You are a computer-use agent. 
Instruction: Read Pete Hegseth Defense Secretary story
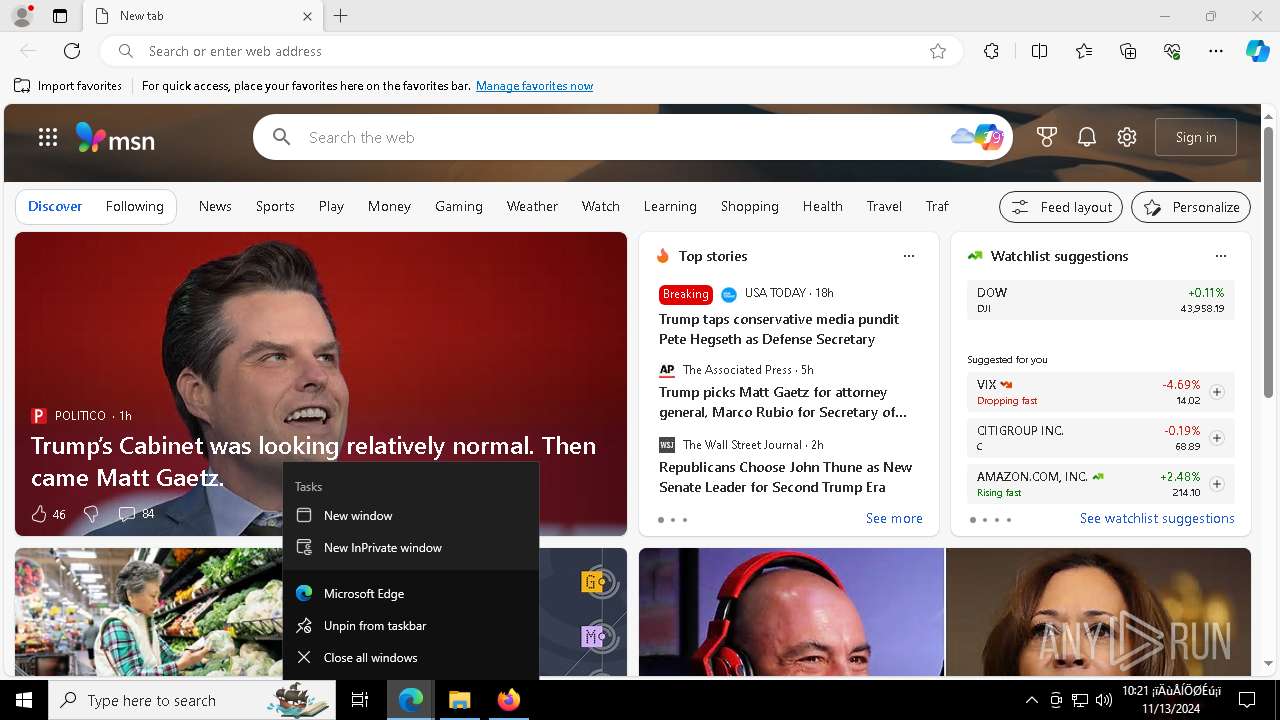tap(779, 329)
